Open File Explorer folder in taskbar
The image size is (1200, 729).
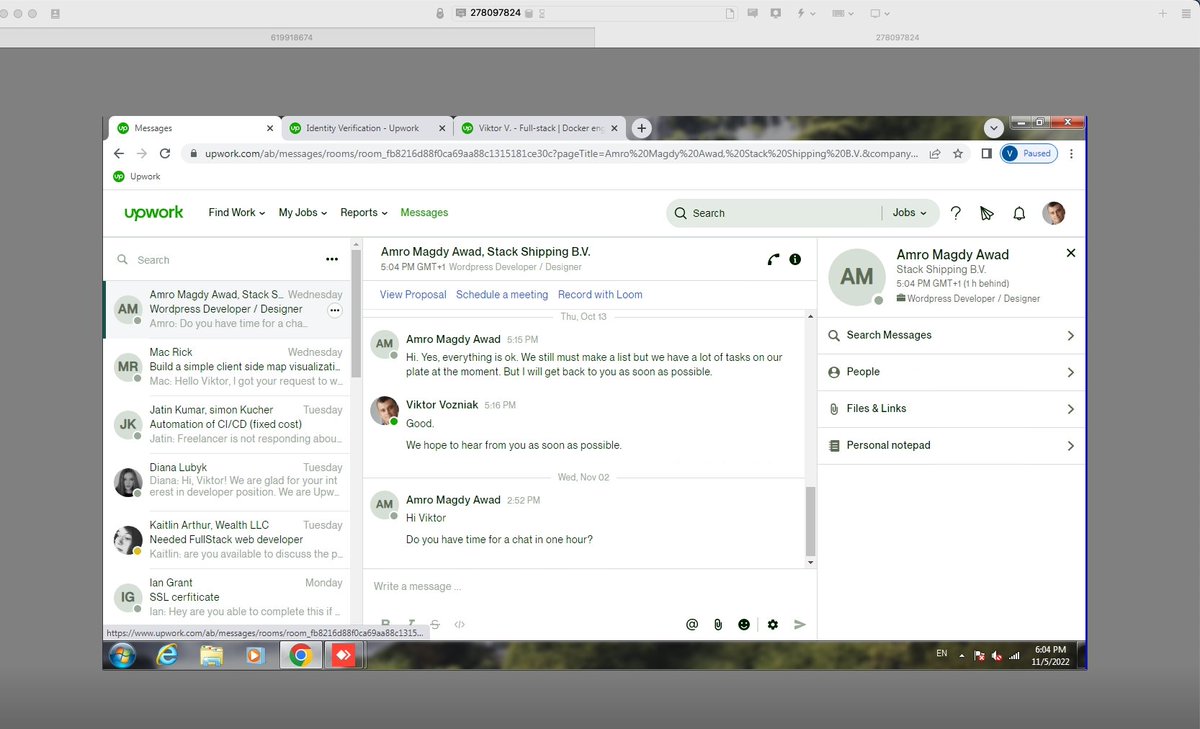point(211,656)
